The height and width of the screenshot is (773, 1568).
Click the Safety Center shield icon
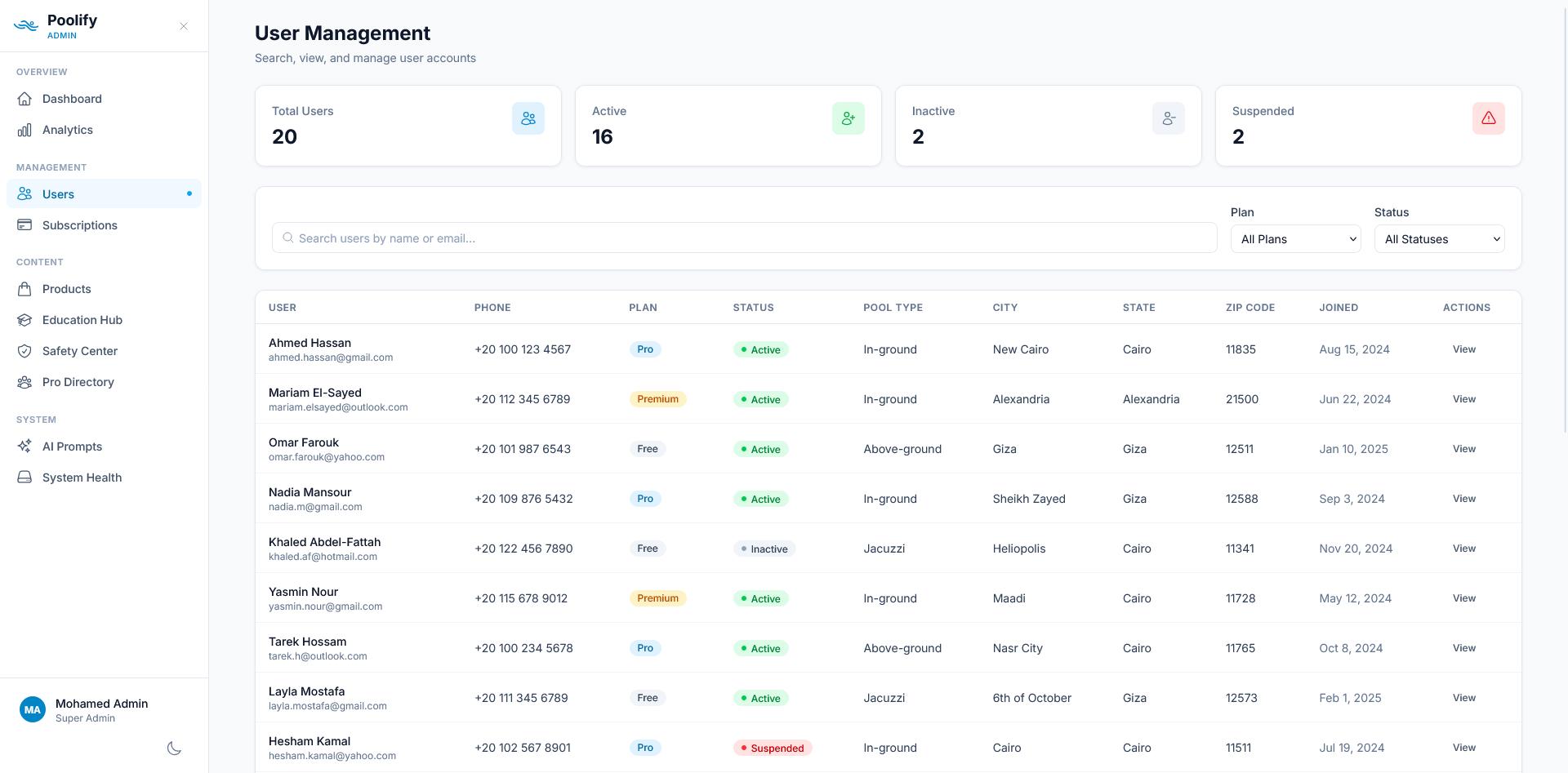click(25, 351)
